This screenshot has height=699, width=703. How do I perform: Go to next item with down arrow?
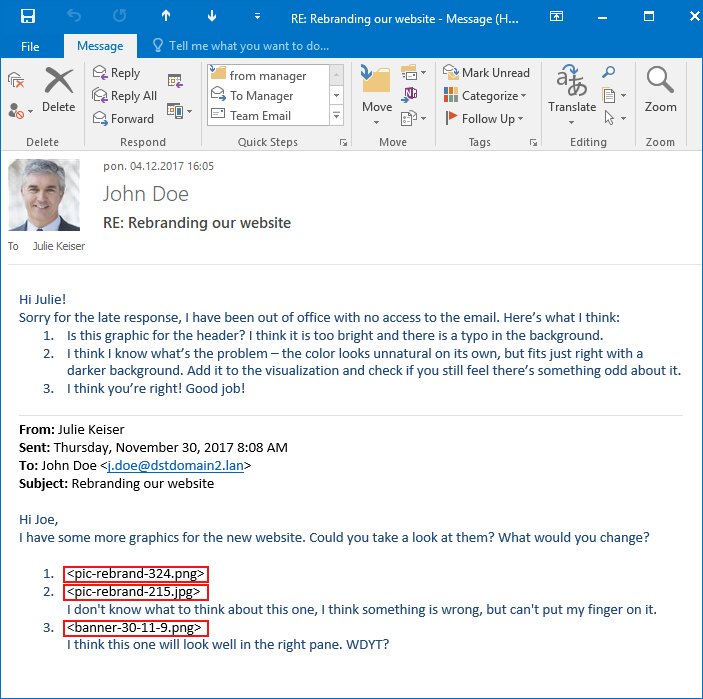point(212,16)
